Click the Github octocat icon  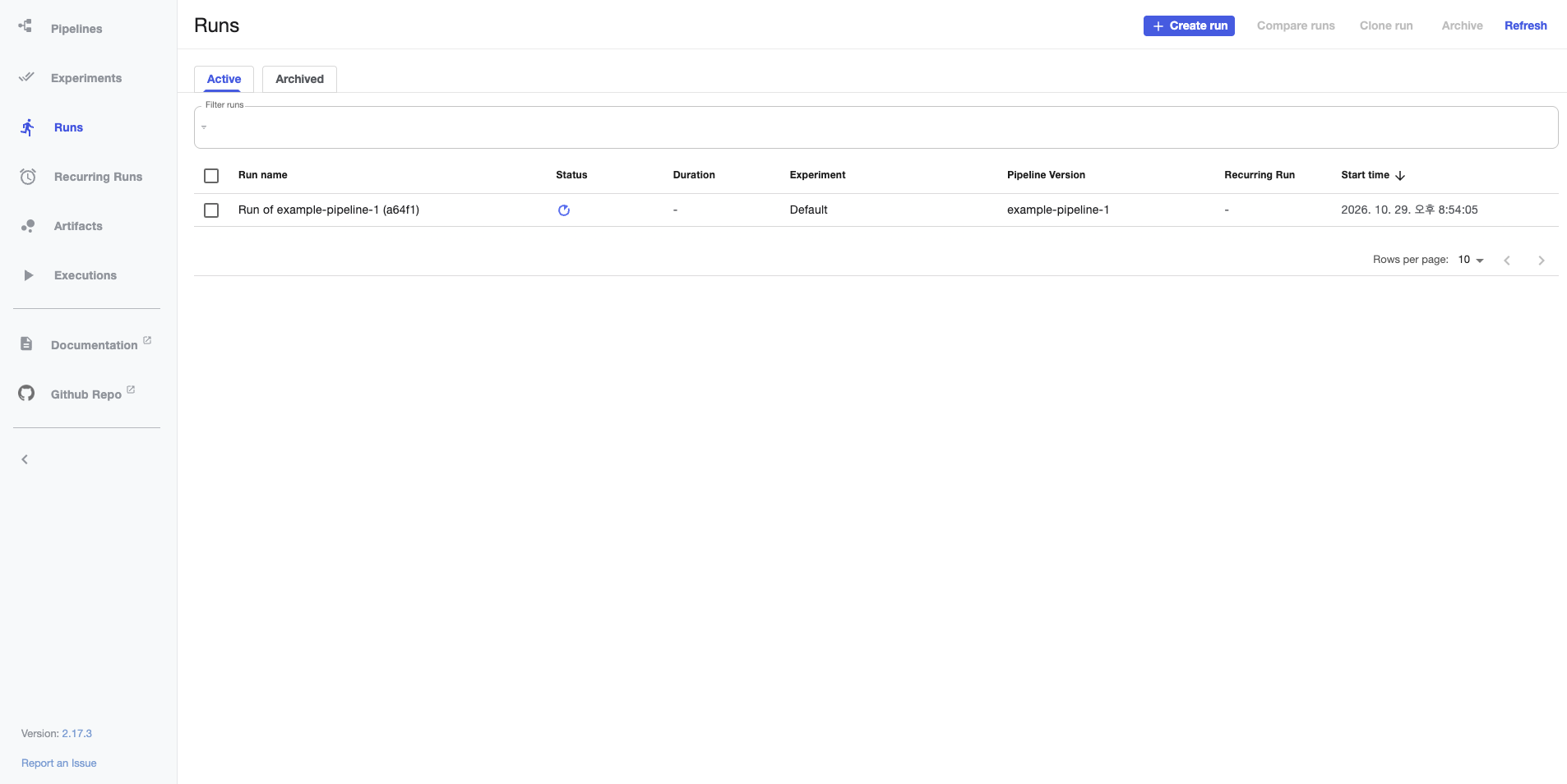click(26, 393)
